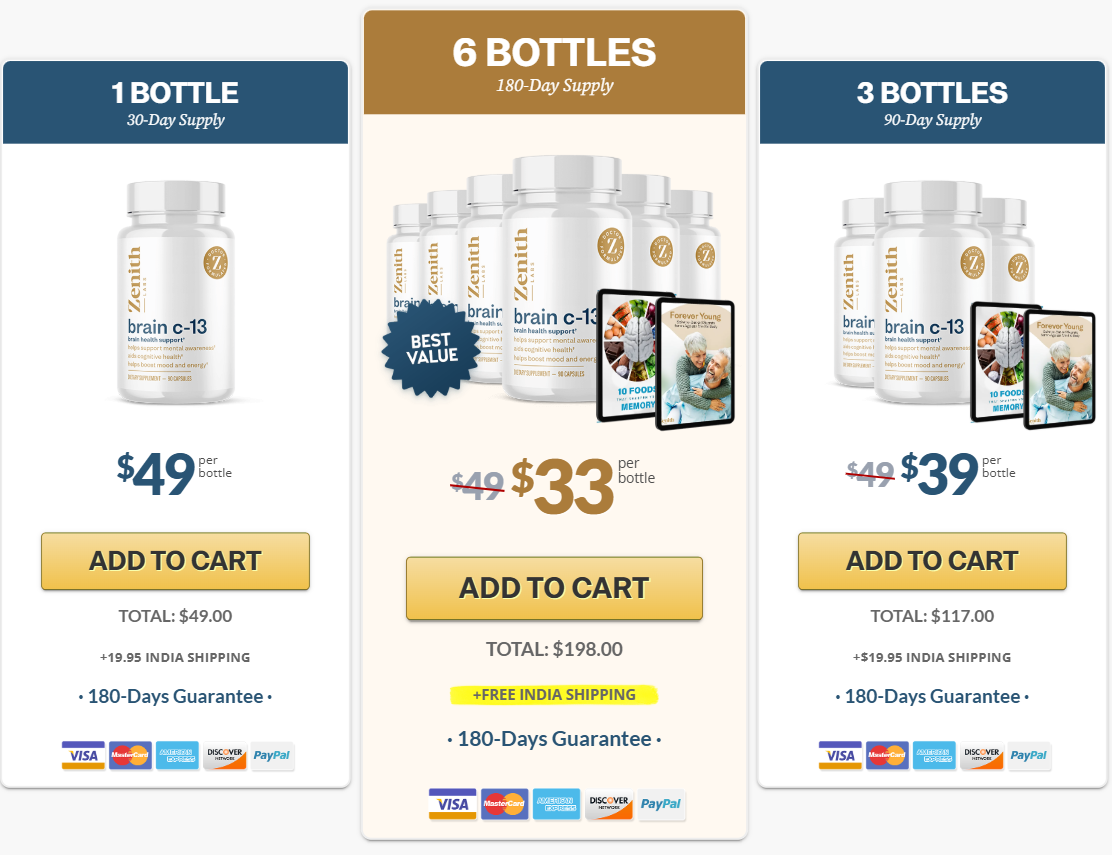Click the highlighted Free India Shipping label

pos(555,695)
